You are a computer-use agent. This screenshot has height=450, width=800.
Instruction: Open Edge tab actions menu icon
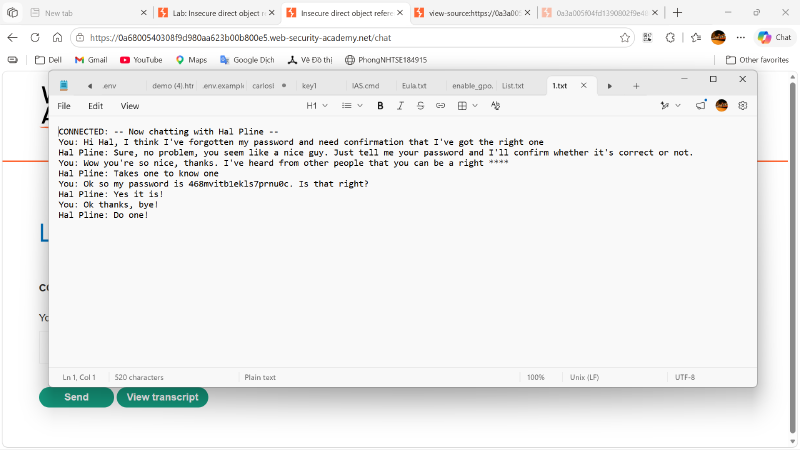12,13
